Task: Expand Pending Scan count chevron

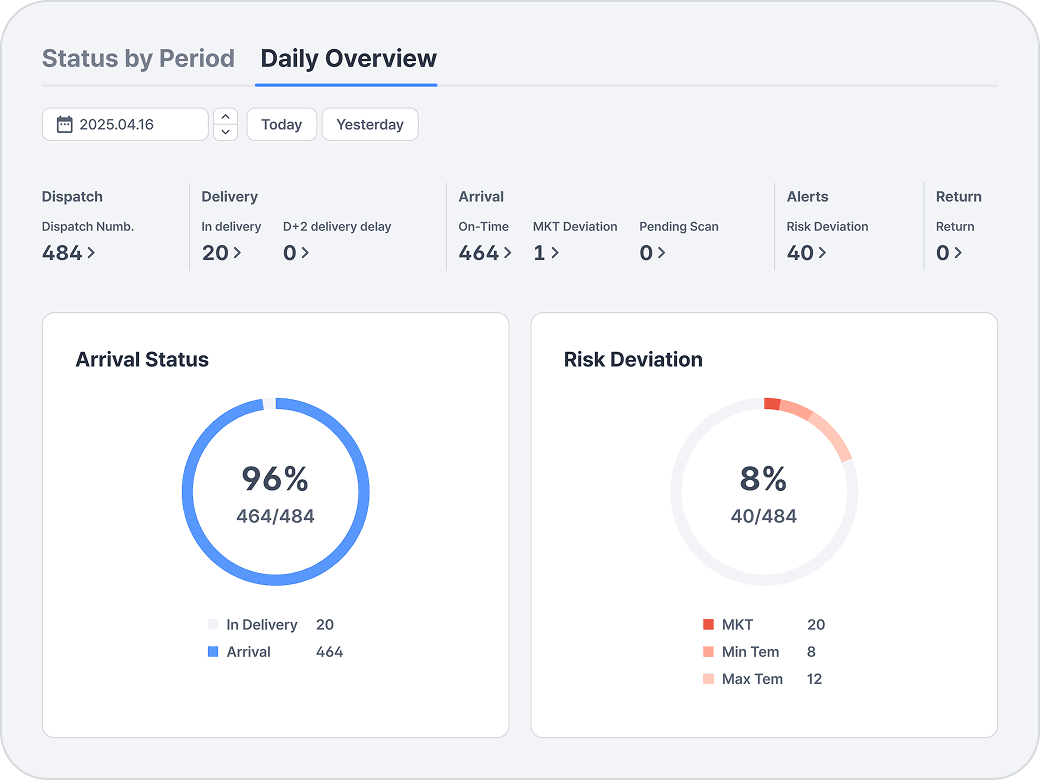Action: coord(662,253)
